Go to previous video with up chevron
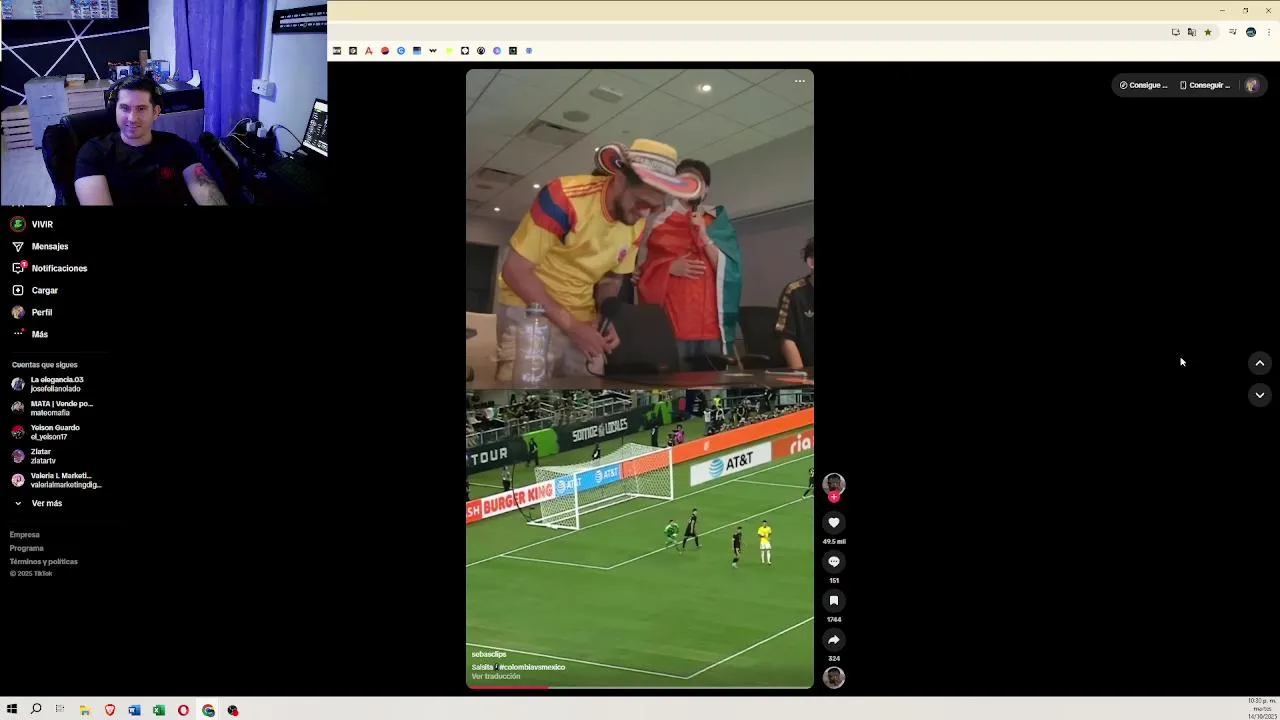The height and width of the screenshot is (720, 1280). (x=1259, y=363)
